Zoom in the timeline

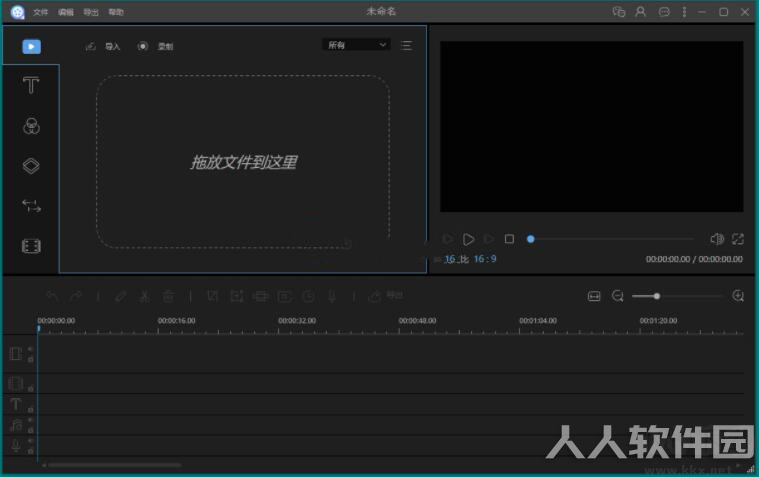738,296
